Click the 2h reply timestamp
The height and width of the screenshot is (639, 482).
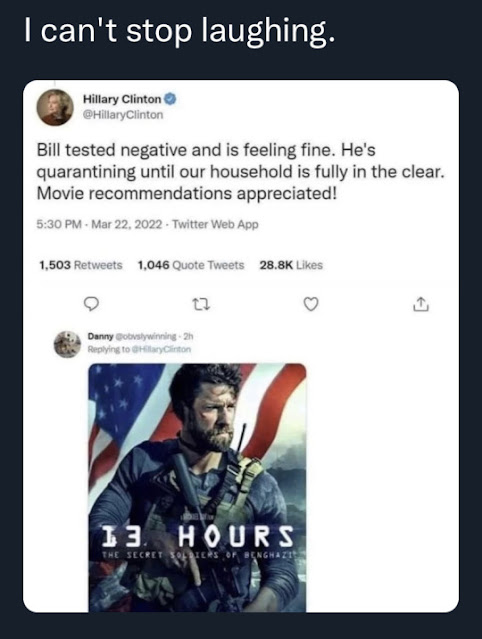click(188, 337)
